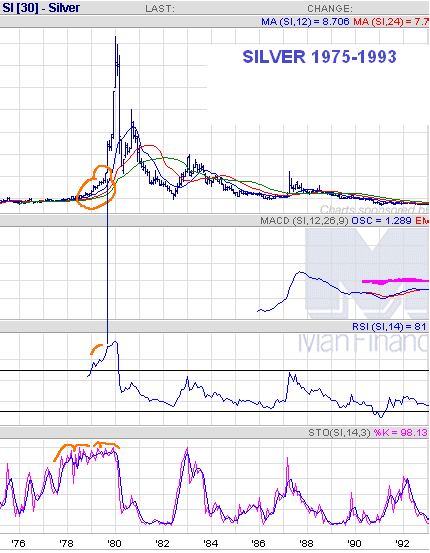The width and height of the screenshot is (430, 553).
Task: Click the 1980 silver price spike peak
Action: click(x=115, y=37)
